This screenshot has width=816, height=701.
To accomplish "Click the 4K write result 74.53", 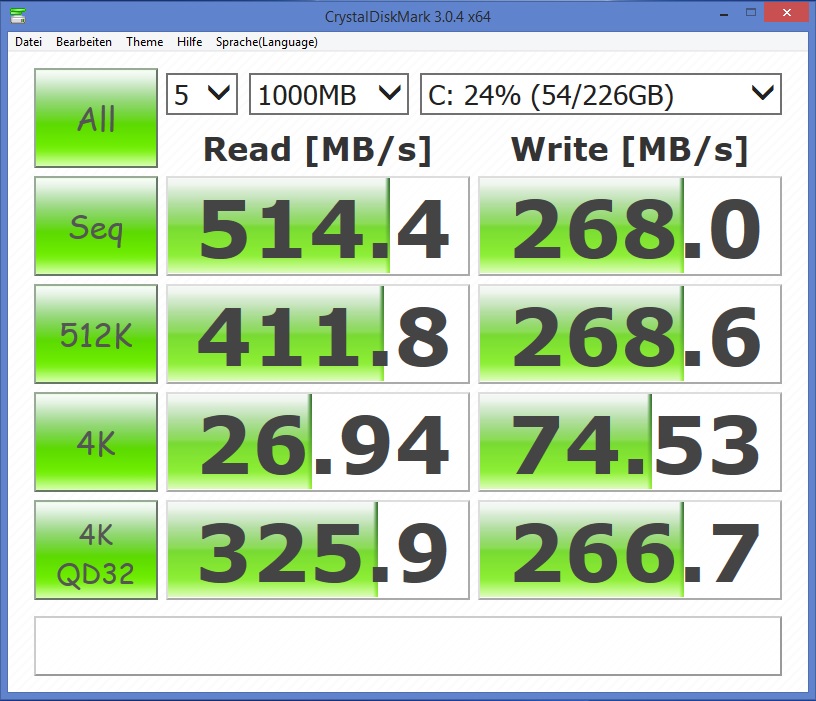I will pos(630,442).
